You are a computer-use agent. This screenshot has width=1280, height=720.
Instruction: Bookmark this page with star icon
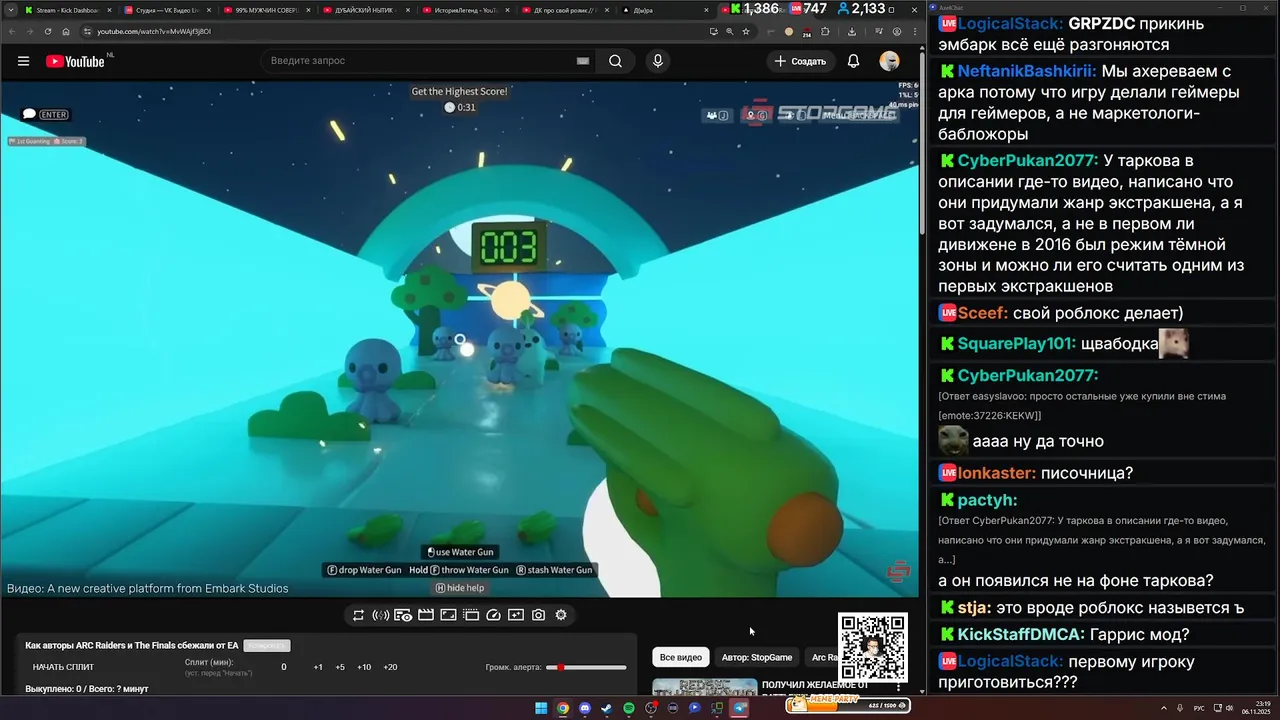746,31
